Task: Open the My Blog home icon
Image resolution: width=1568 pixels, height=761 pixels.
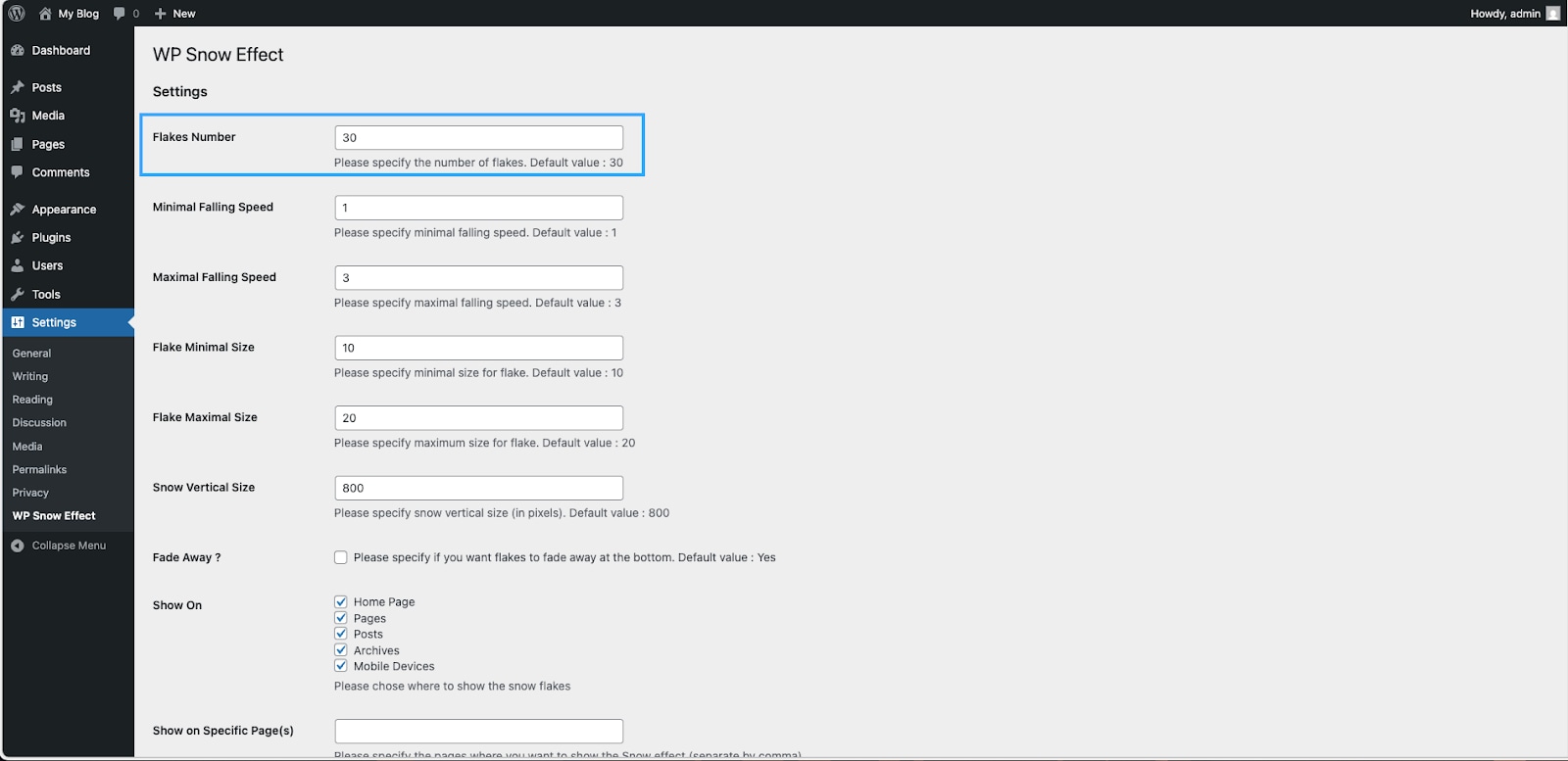Action: pyautogui.click(x=45, y=14)
